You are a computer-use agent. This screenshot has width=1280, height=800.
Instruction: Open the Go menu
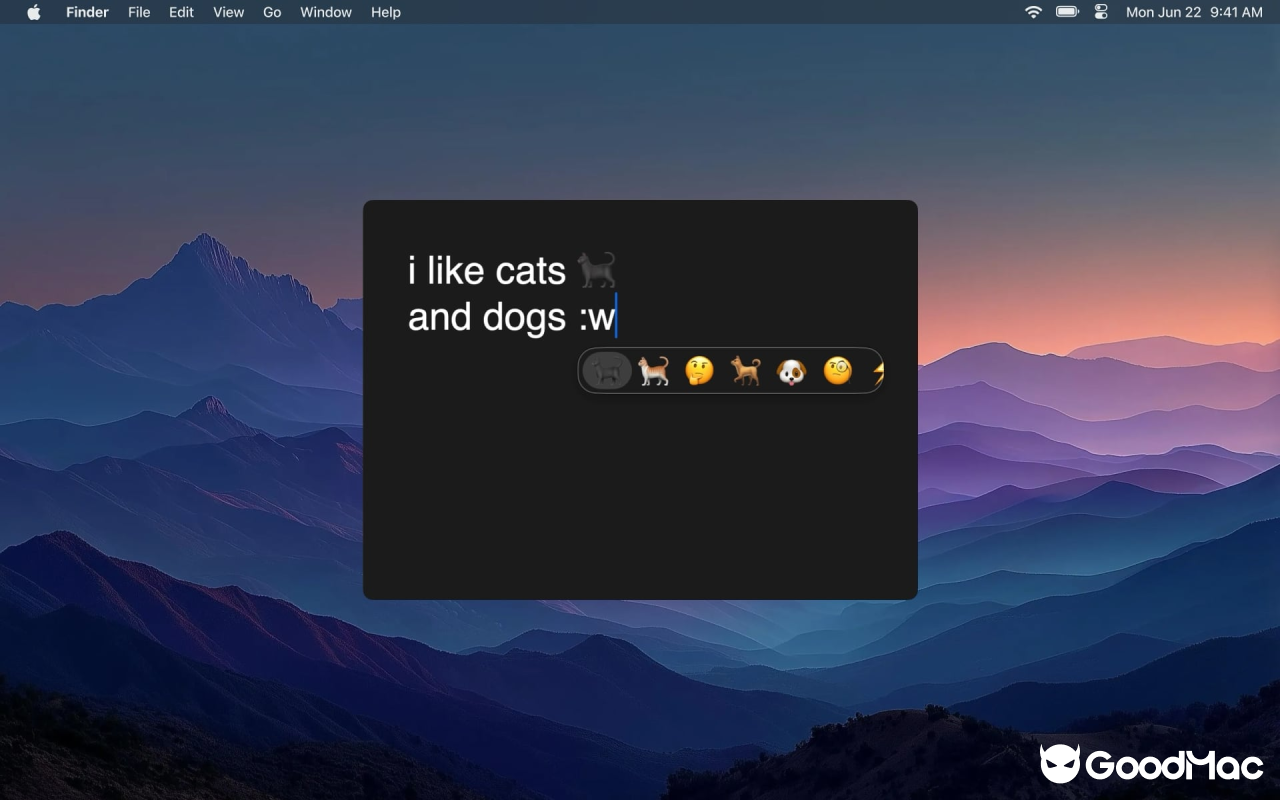click(272, 12)
